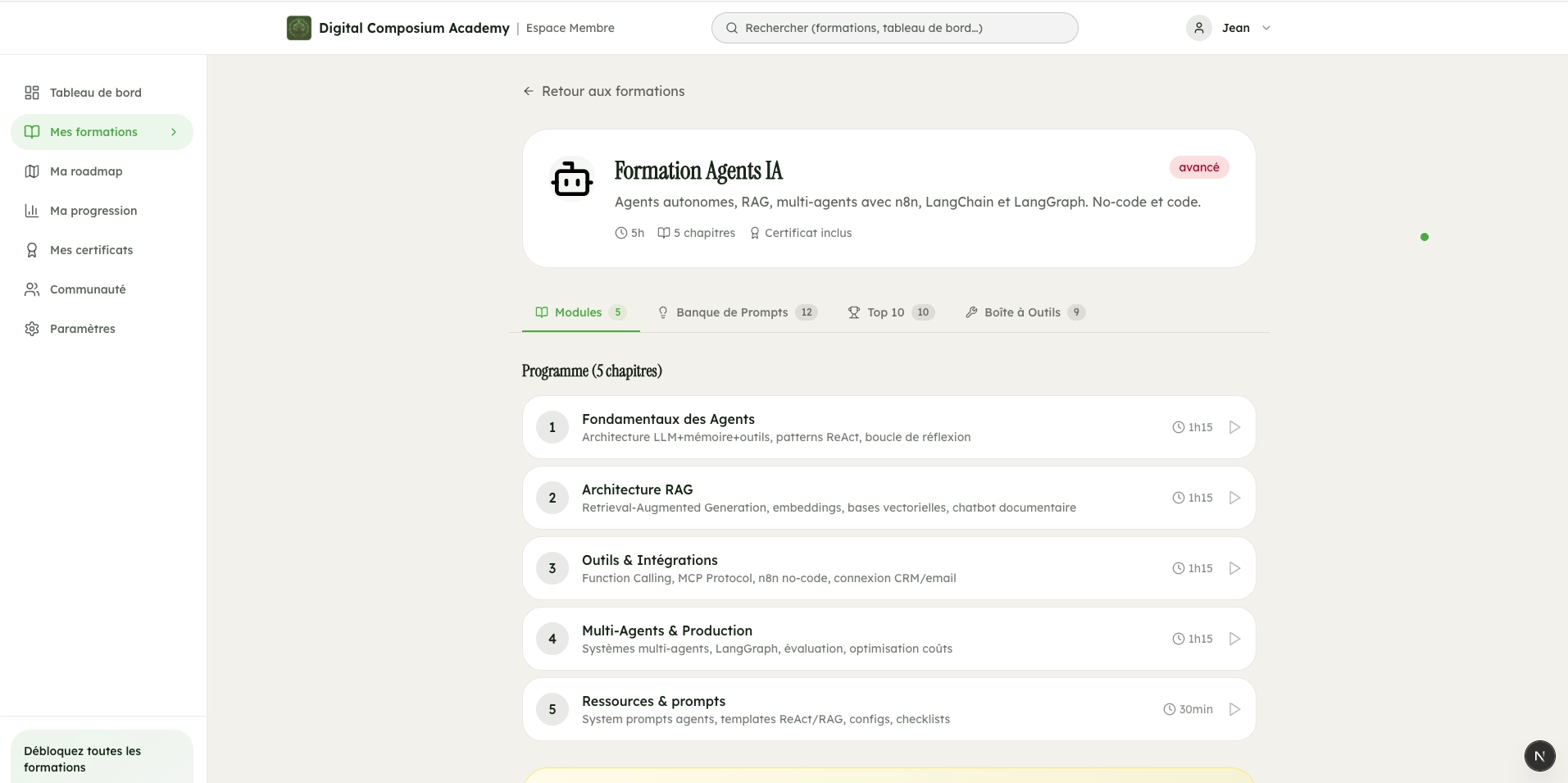Image resolution: width=1568 pixels, height=783 pixels.
Task: View the Boîte à Outils tab
Action: 1021,312
